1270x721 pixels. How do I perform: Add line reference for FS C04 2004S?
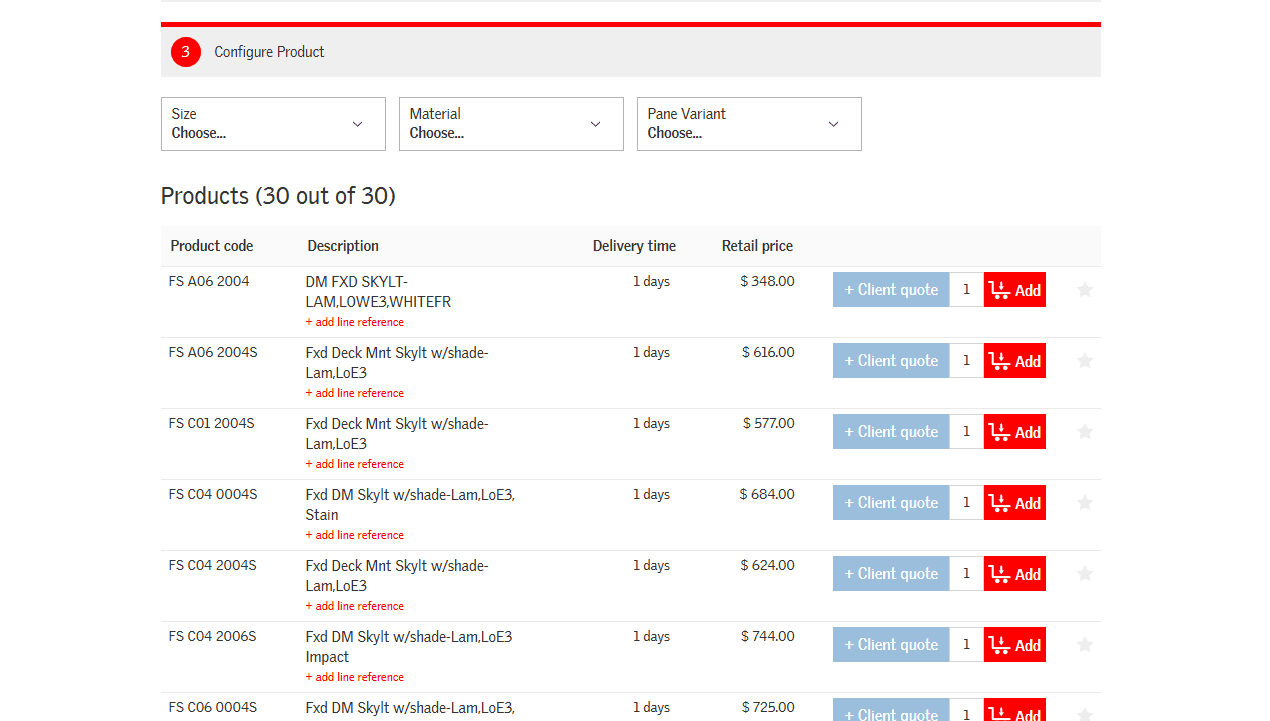tap(355, 606)
